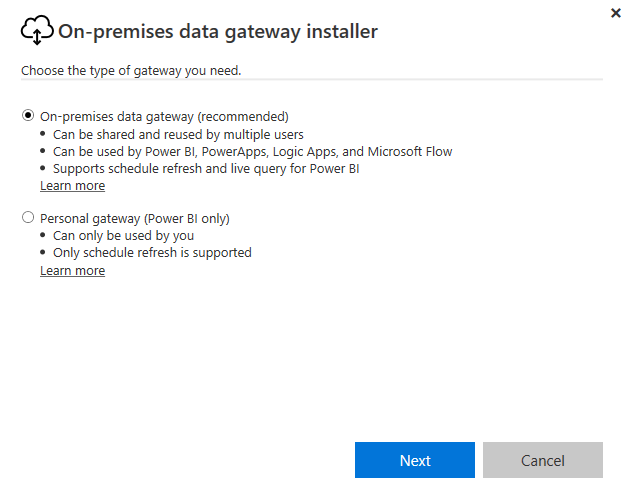Select the Personal gateway radio button

click(x=28, y=217)
